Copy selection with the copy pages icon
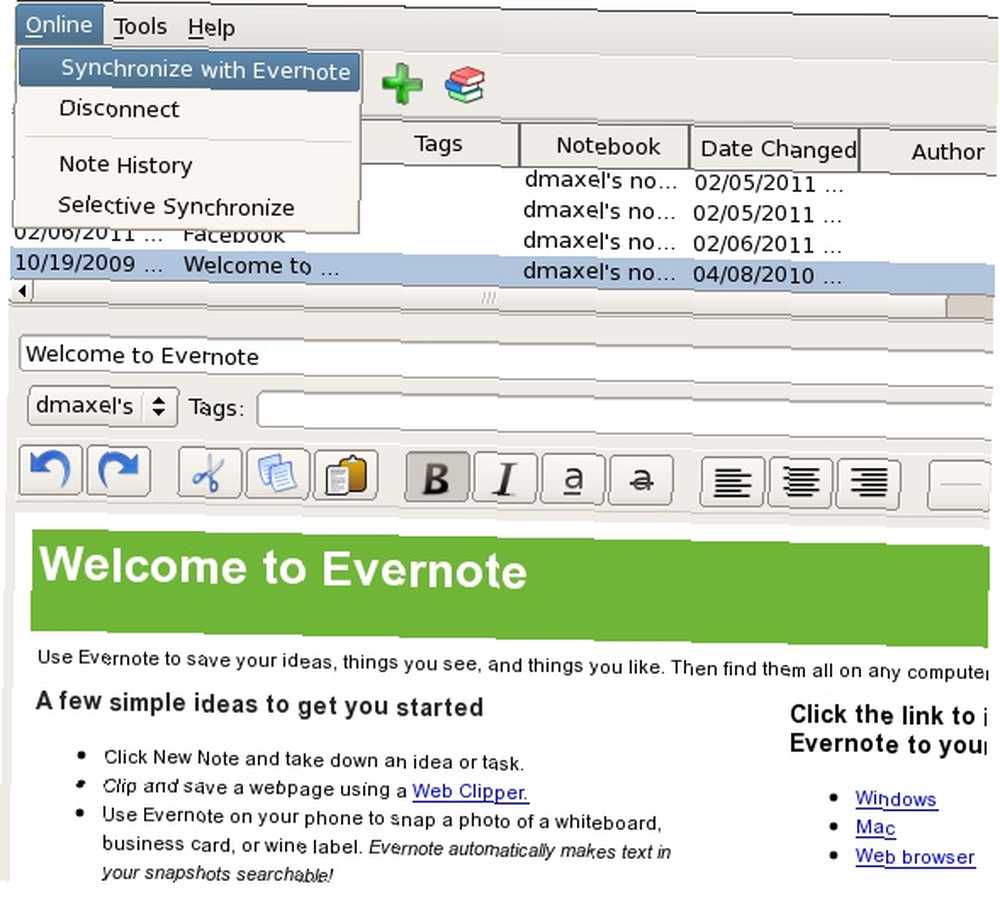Image resolution: width=1000 pixels, height=901 pixels. [277, 474]
